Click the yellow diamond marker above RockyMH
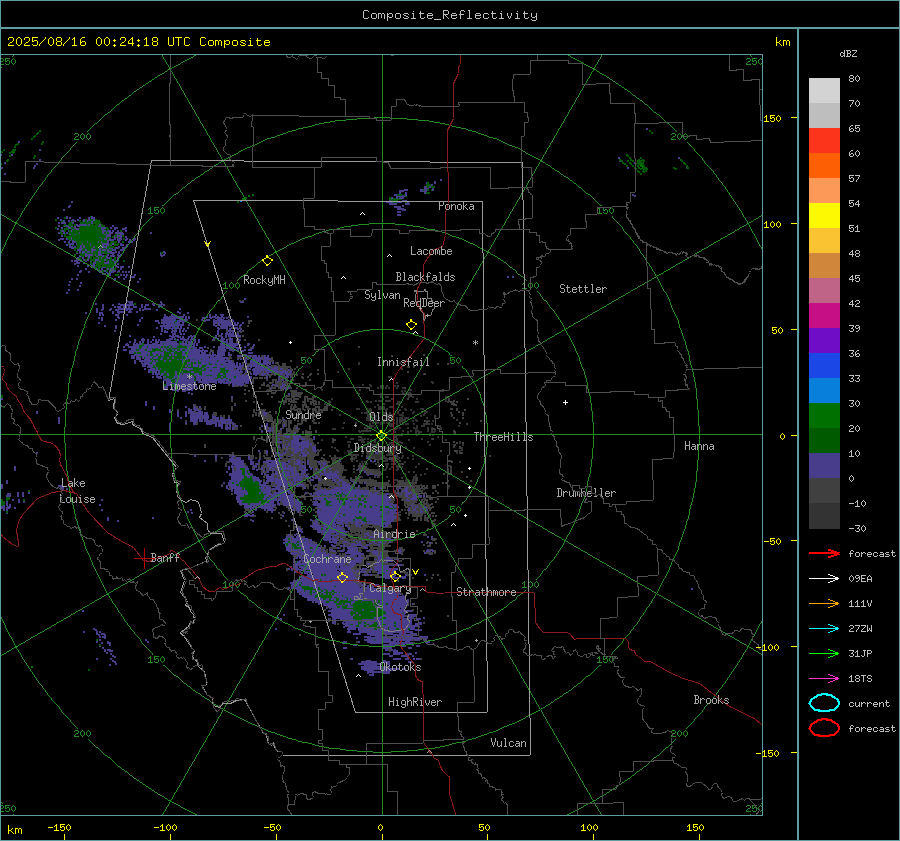The height and width of the screenshot is (841, 900). pos(267,261)
